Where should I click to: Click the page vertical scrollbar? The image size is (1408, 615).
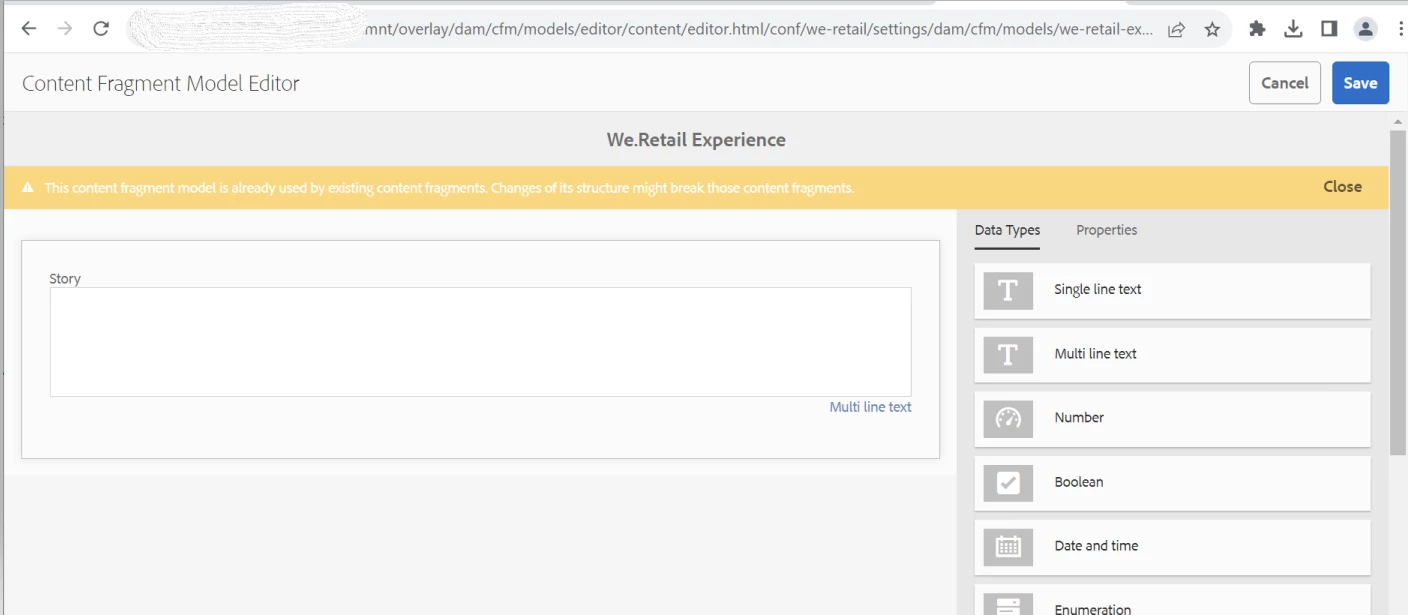click(1397, 293)
